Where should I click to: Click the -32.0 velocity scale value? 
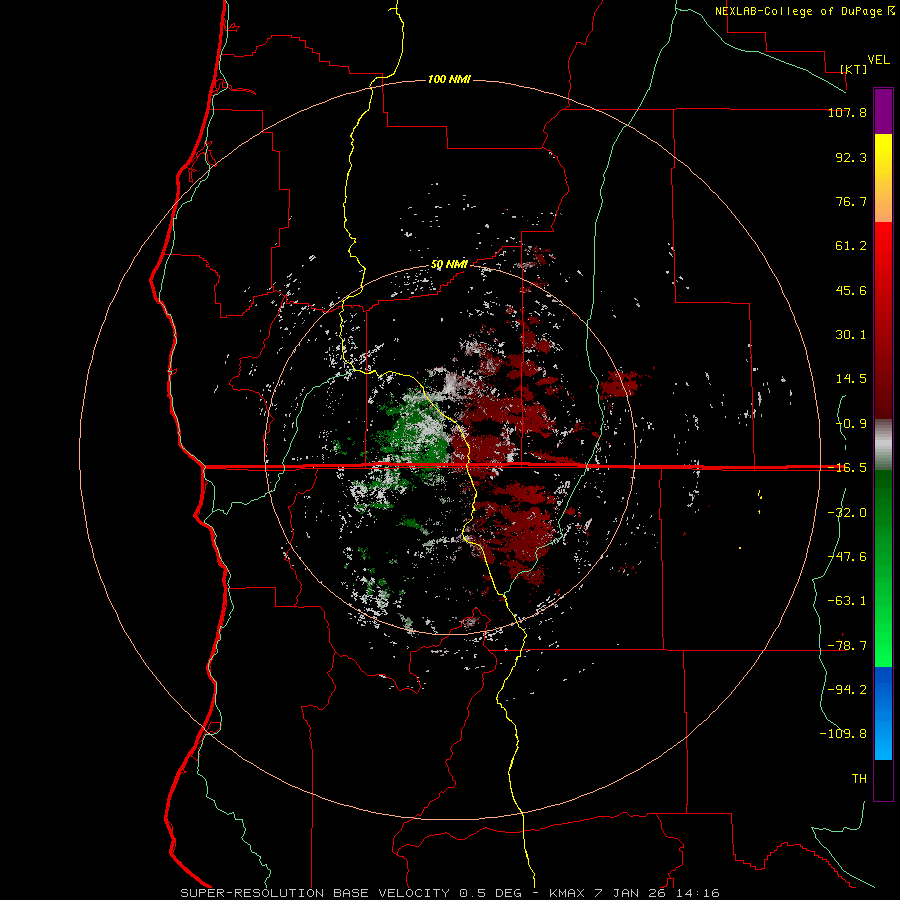[847, 513]
